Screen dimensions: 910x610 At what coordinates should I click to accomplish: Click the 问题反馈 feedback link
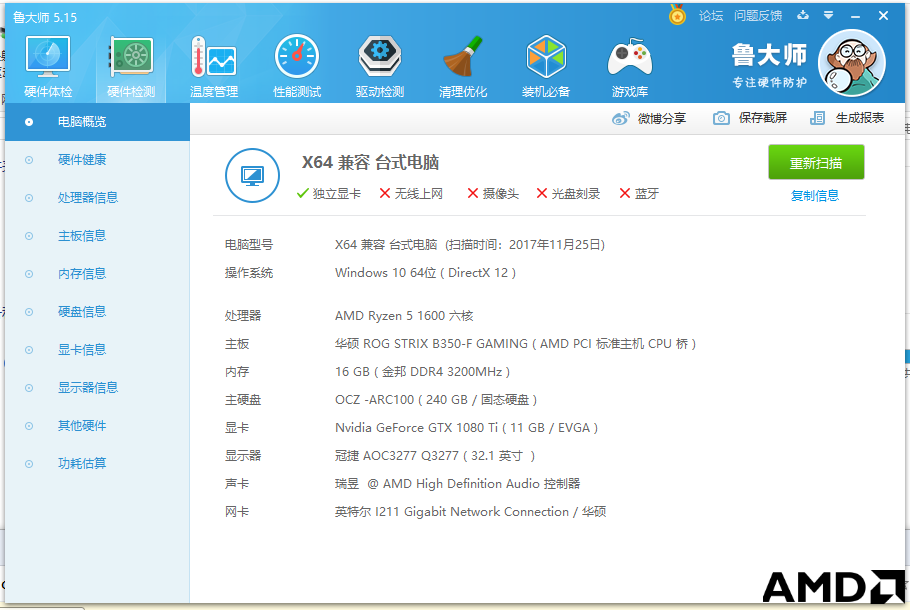coord(758,16)
